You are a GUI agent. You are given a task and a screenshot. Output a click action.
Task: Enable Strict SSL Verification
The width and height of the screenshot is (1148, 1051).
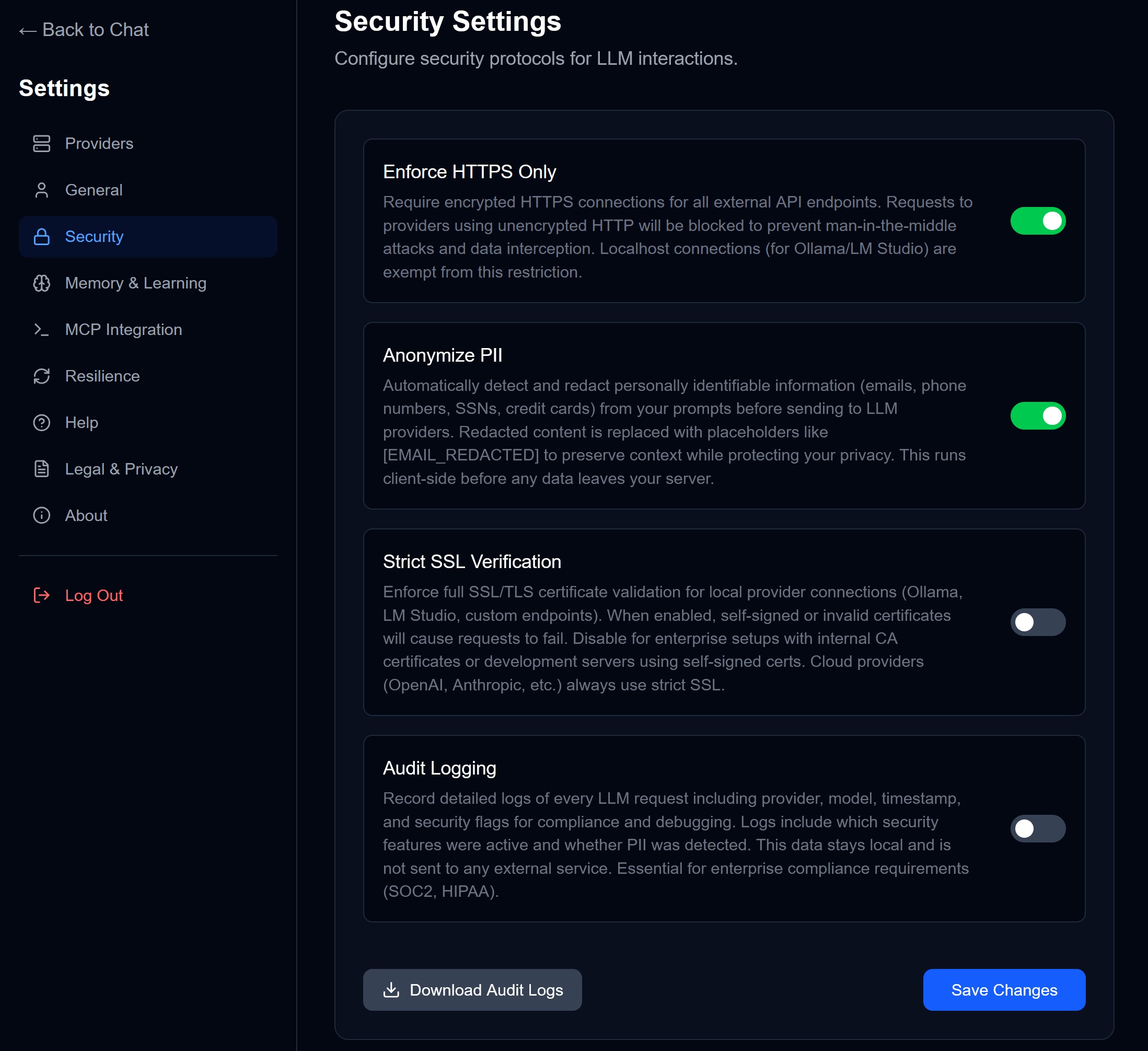(x=1038, y=621)
